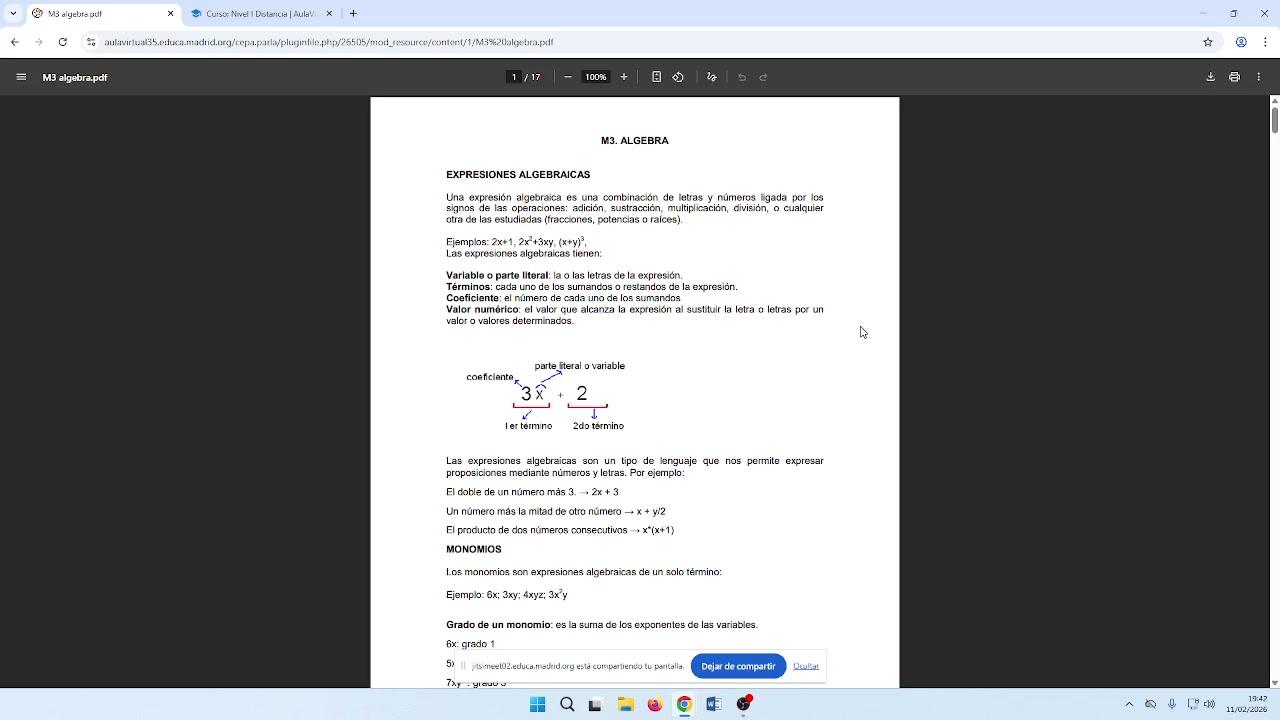Open Microsoft Word from the taskbar
Screen dimensions: 1280x720
pos(714,704)
